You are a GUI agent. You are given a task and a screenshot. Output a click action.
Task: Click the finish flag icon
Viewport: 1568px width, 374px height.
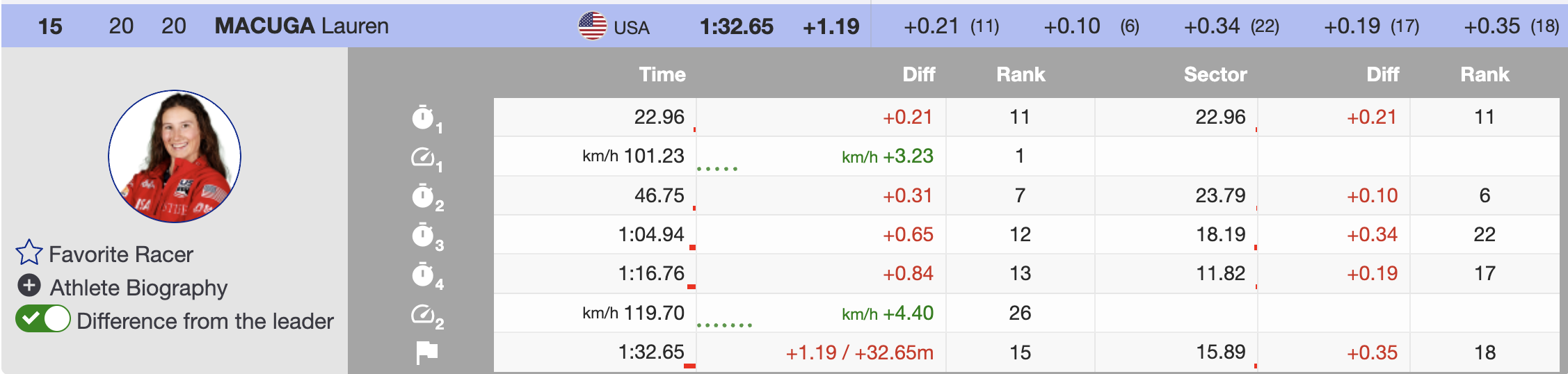click(426, 352)
